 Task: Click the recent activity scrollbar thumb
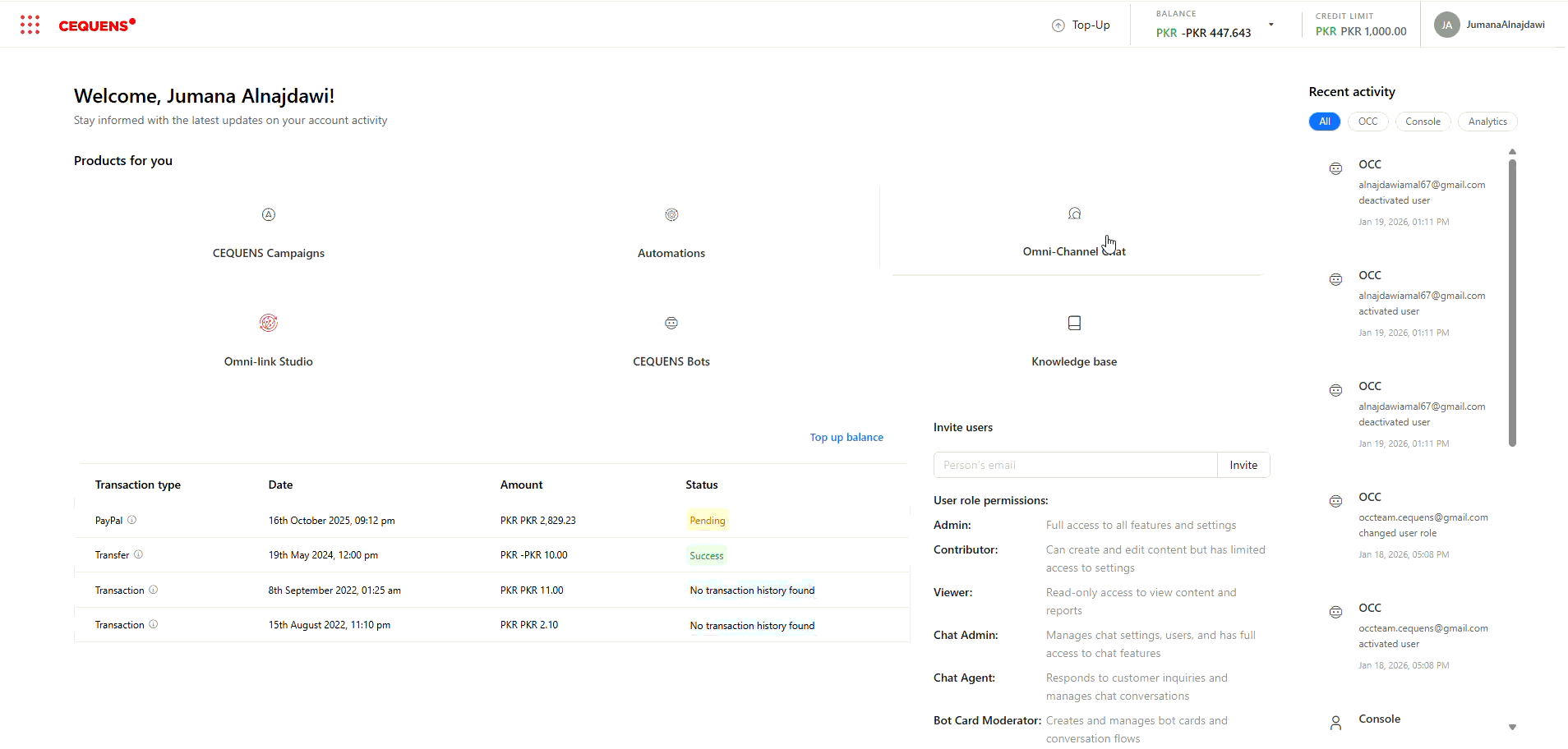1512,302
